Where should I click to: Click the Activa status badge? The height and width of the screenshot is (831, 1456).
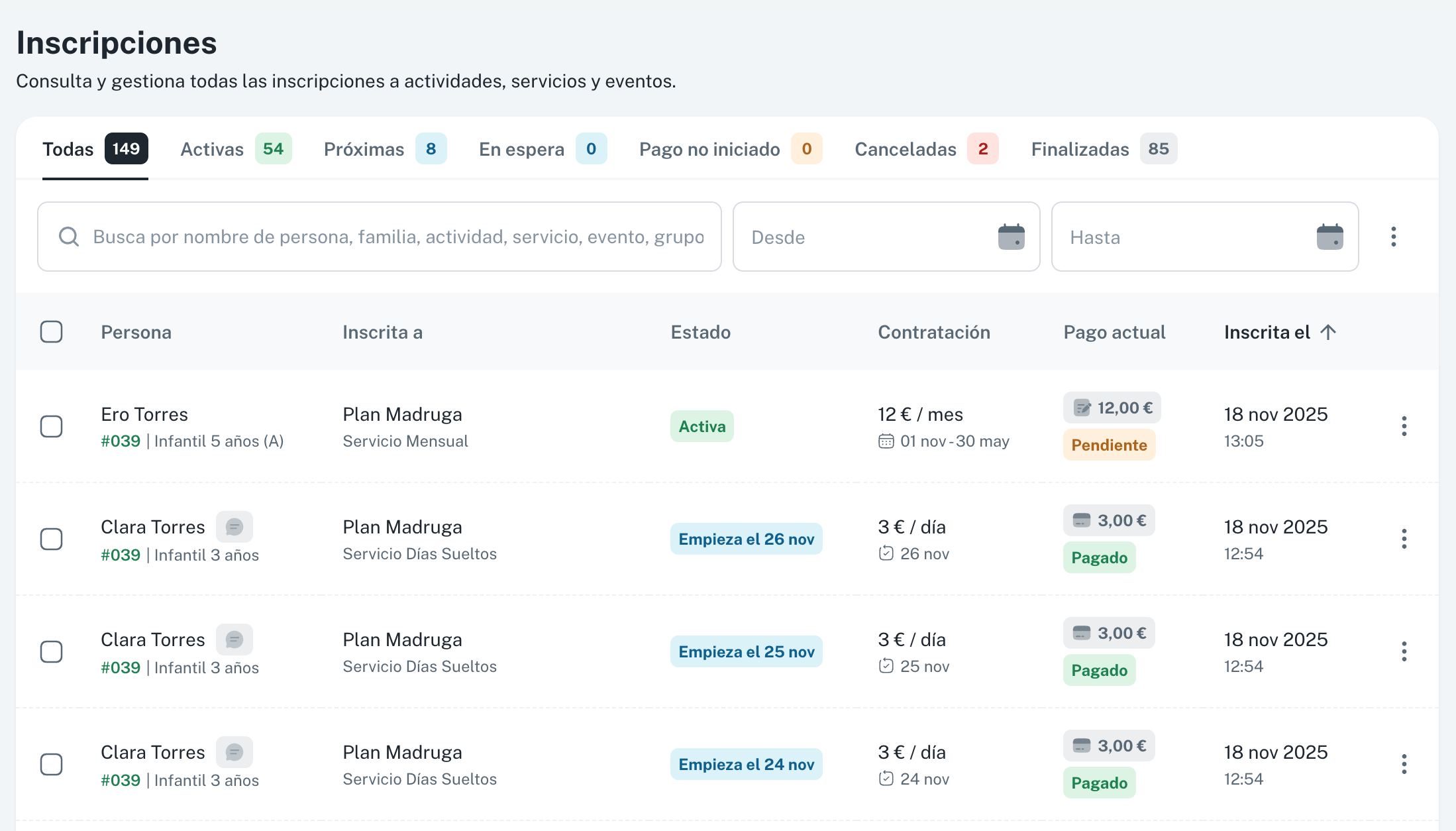(x=702, y=426)
